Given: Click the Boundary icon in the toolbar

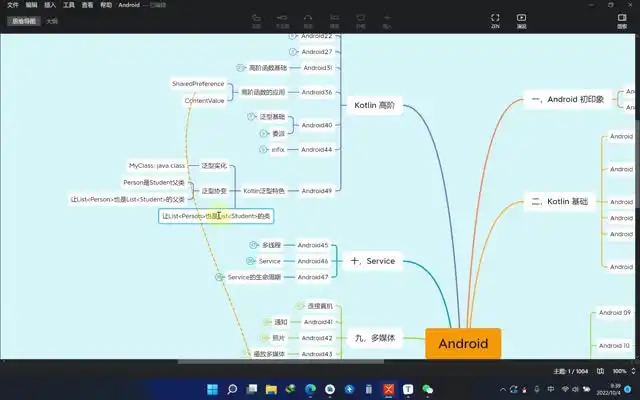Looking at the screenshot, I should point(360,18).
